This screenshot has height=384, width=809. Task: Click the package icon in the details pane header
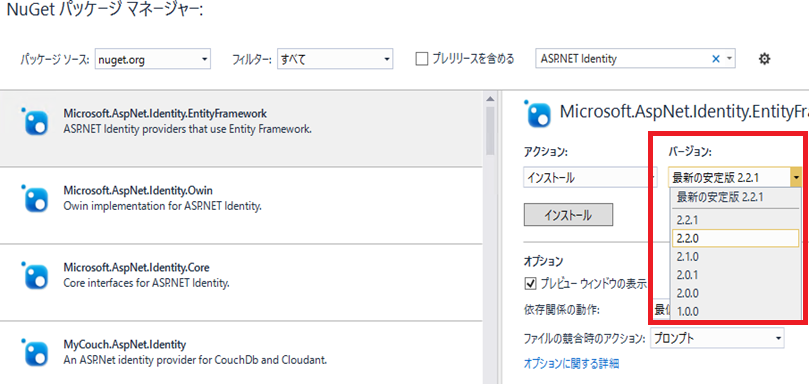538,113
